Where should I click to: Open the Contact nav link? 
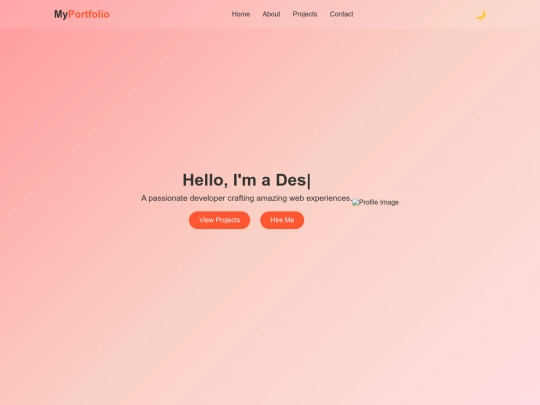click(x=341, y=14)
